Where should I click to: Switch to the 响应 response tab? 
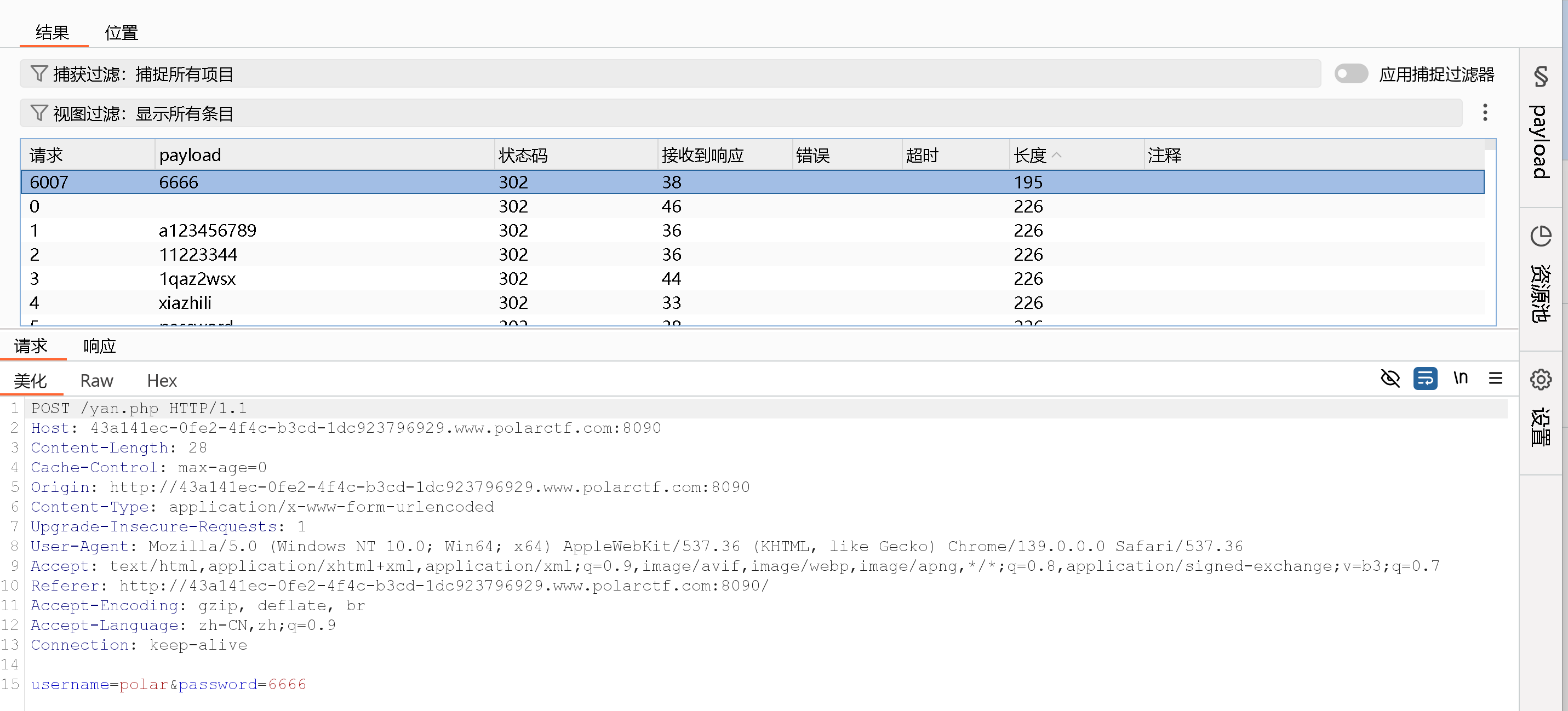99,346
